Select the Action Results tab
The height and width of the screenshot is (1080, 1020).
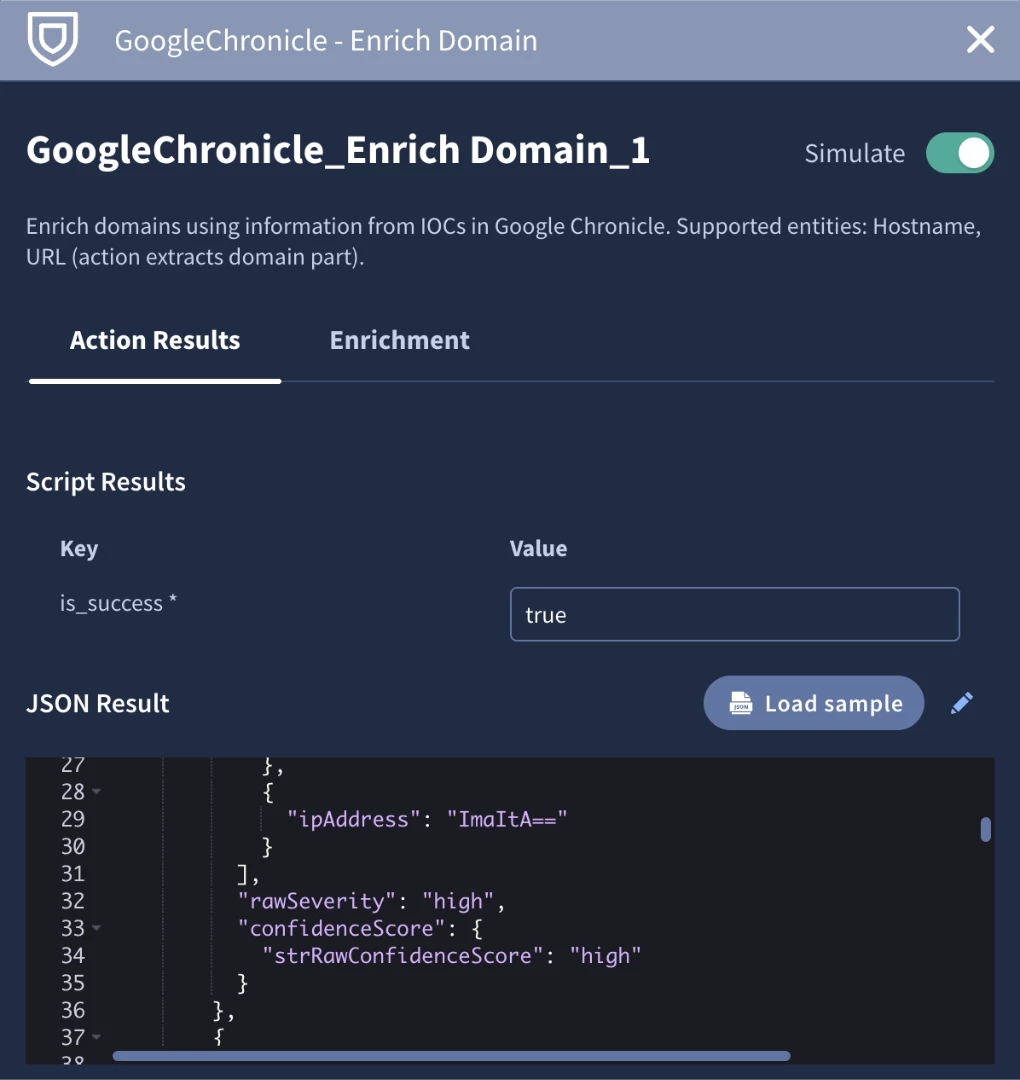[x=155, y=340]
